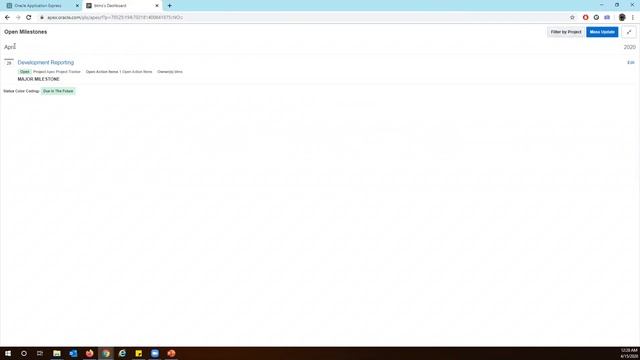The height and width of the screenshot is (360, 640).
Task: Open the Mass Update button
Action: [602, 32]
